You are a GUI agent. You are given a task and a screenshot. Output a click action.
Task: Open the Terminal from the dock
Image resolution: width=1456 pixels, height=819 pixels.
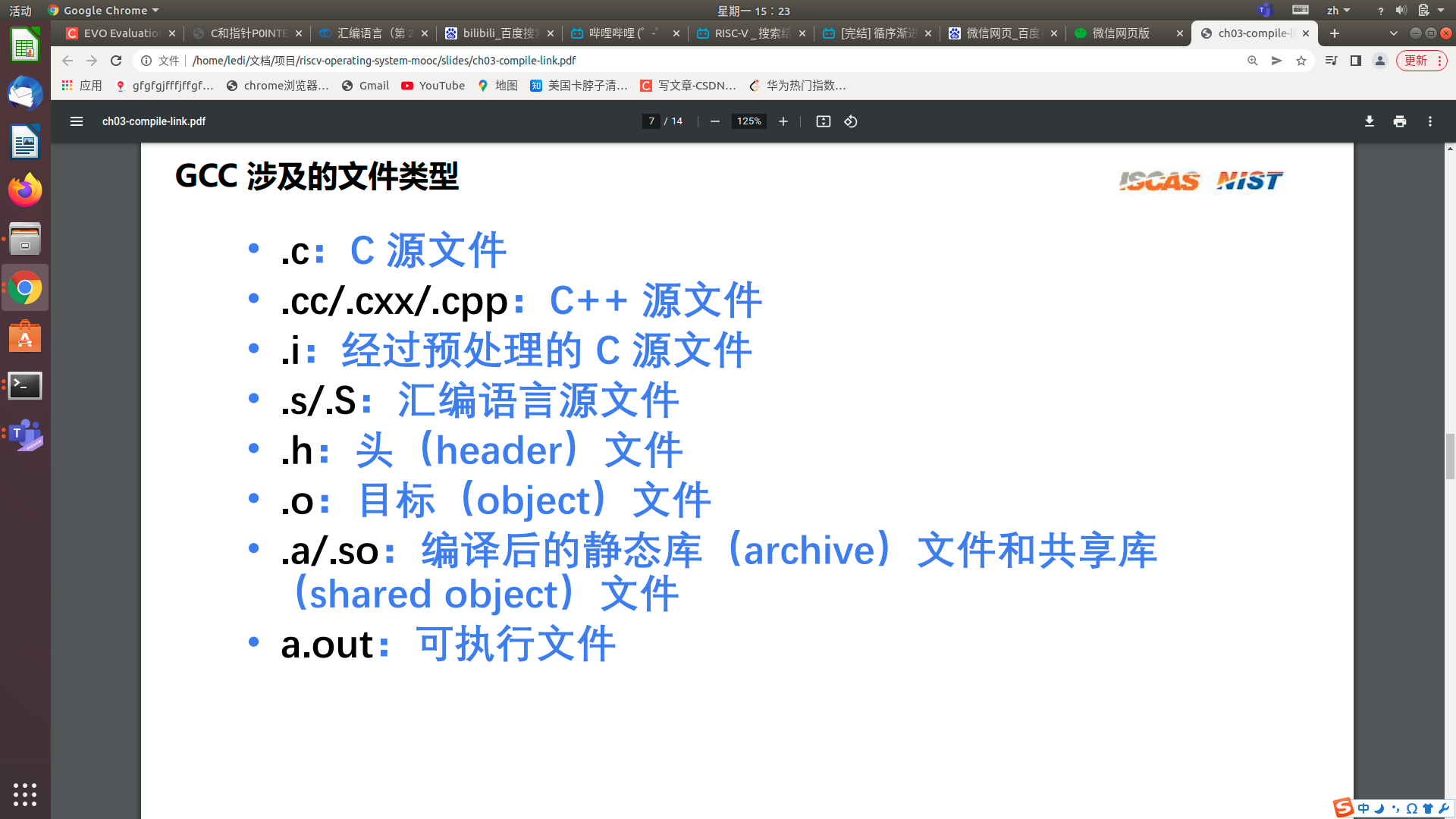coord(25,386)
